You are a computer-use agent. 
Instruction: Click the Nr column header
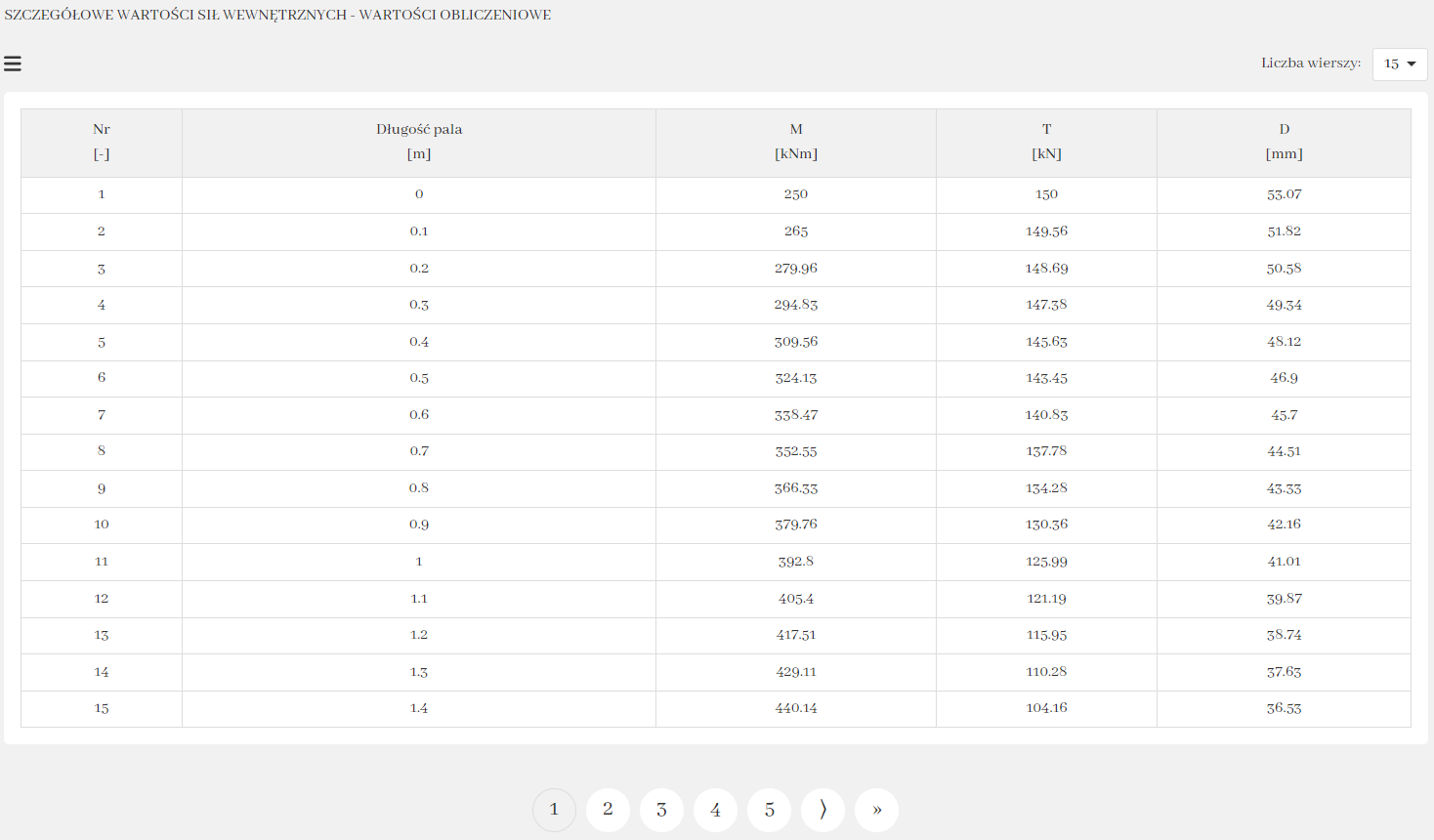102,142
